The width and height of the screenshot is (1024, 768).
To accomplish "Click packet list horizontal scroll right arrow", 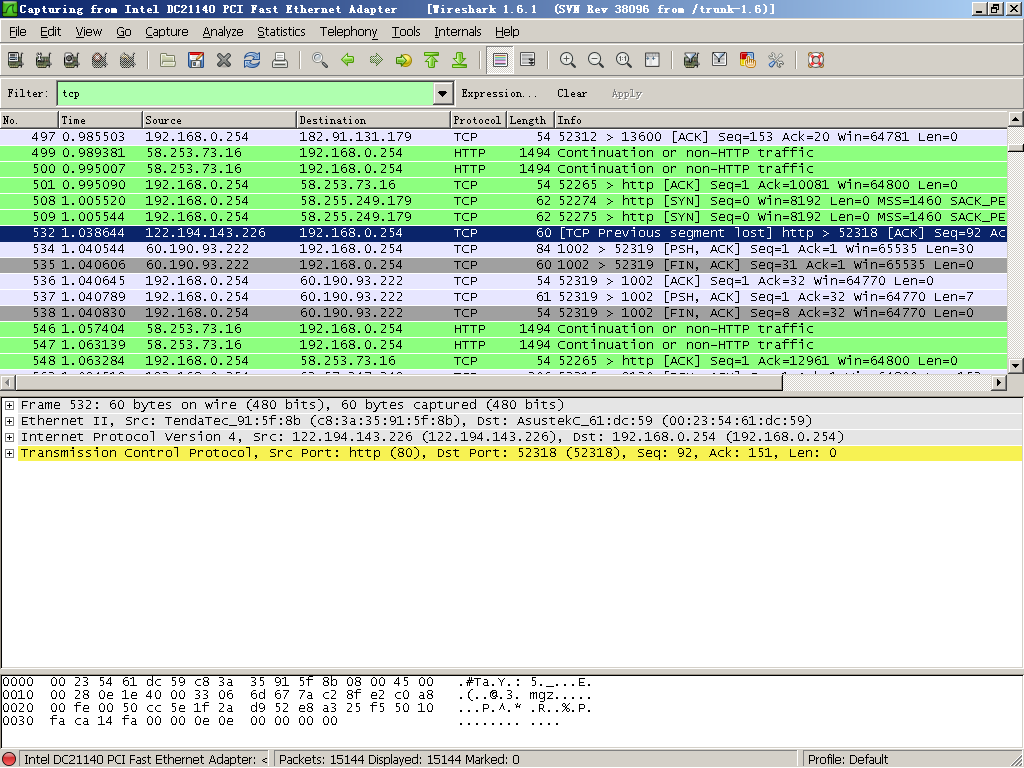I will [x=999, y=382].
